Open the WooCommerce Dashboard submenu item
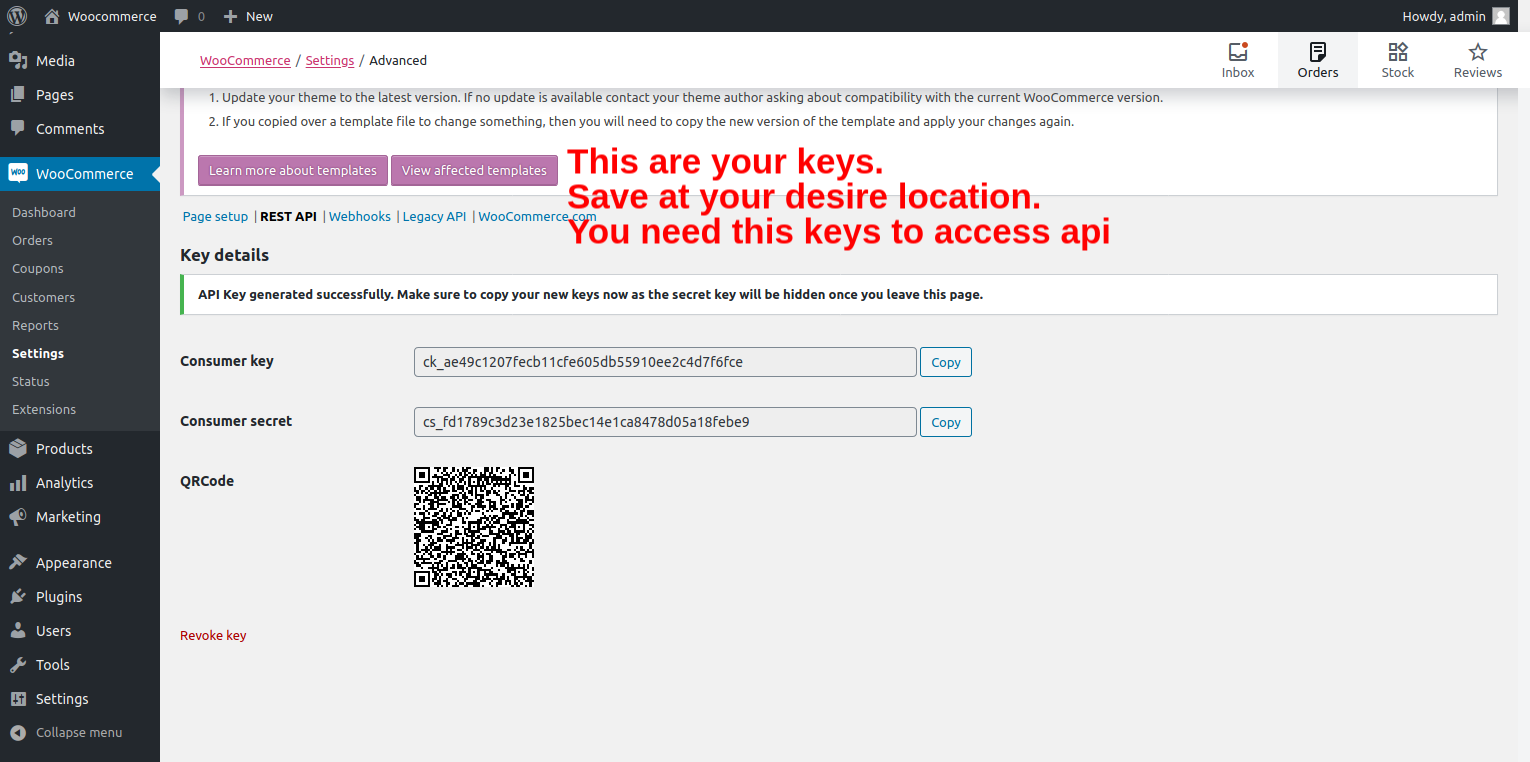This screenshot has height=762, width=1530. 44,212
